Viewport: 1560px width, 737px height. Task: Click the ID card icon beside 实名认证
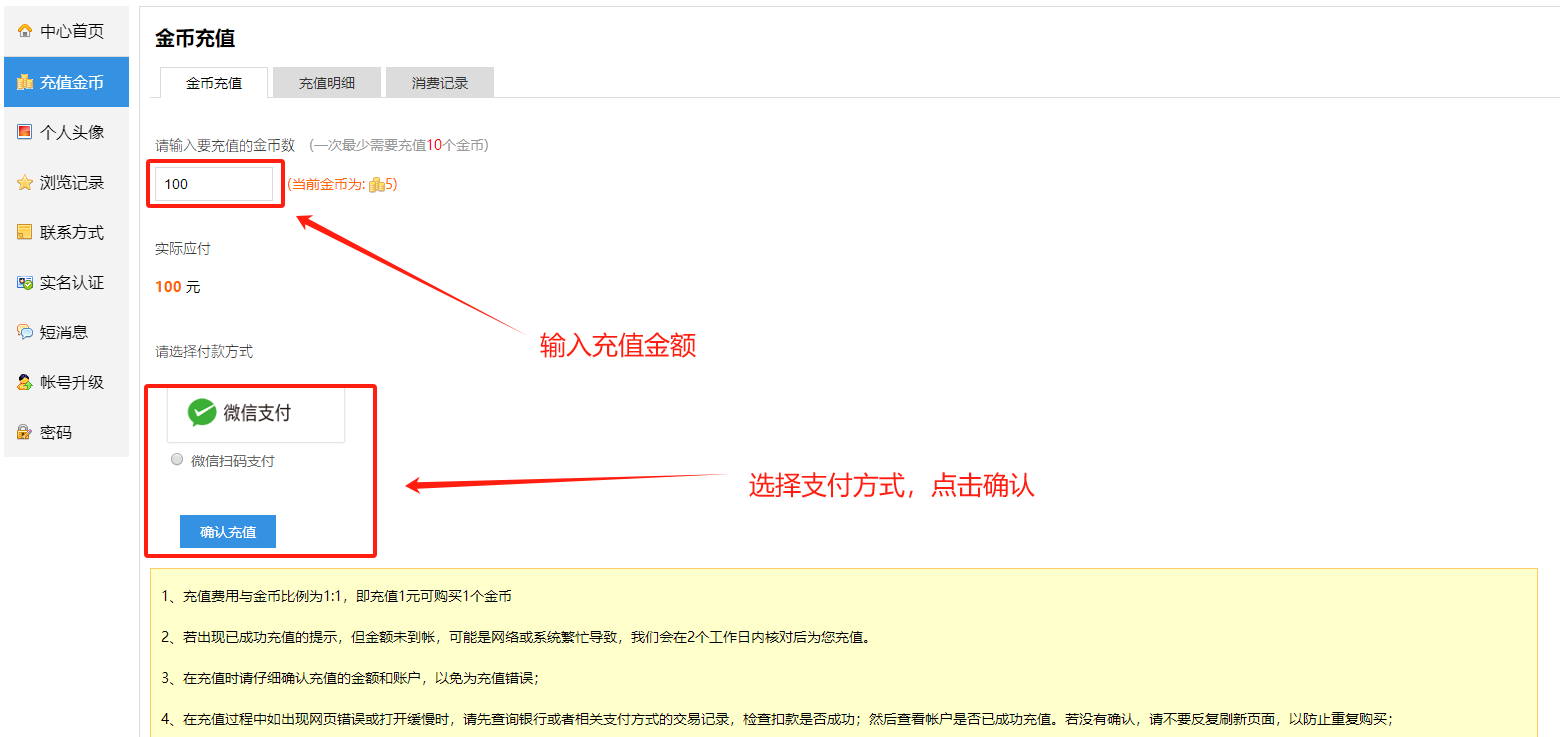click(x=25, y=282)
